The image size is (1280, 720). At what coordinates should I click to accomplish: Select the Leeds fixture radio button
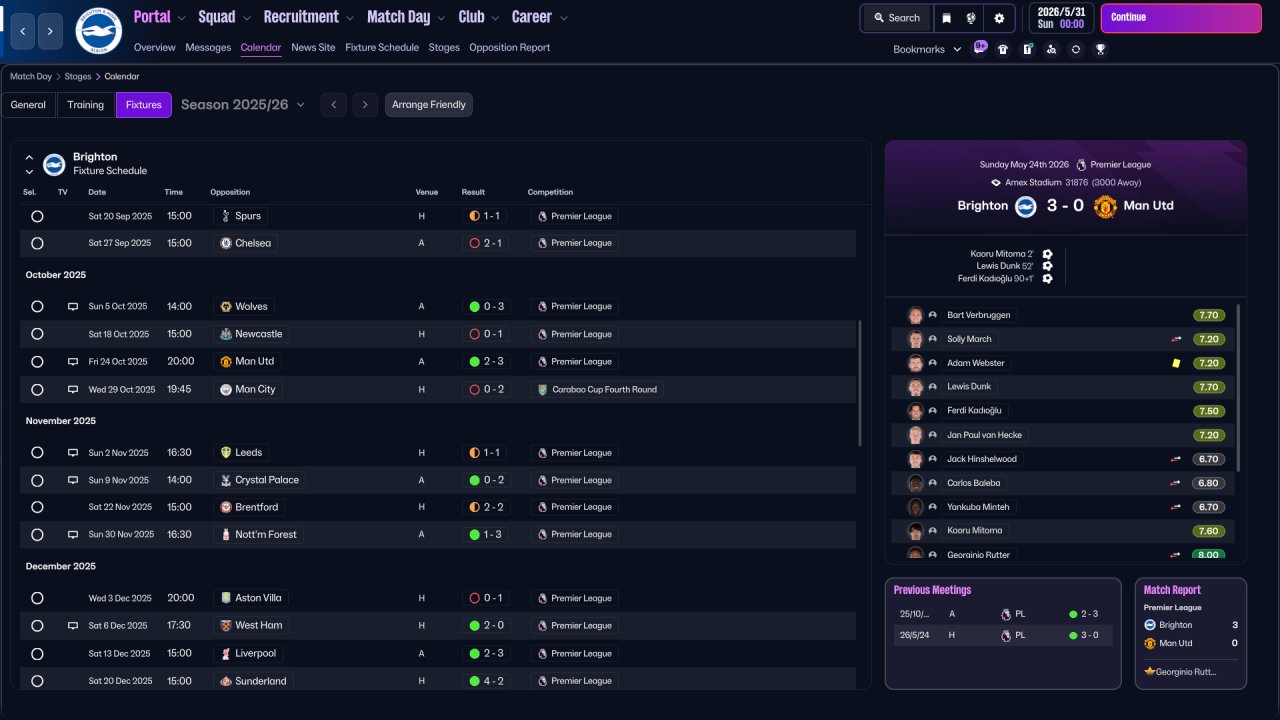[x=37, y=453]
